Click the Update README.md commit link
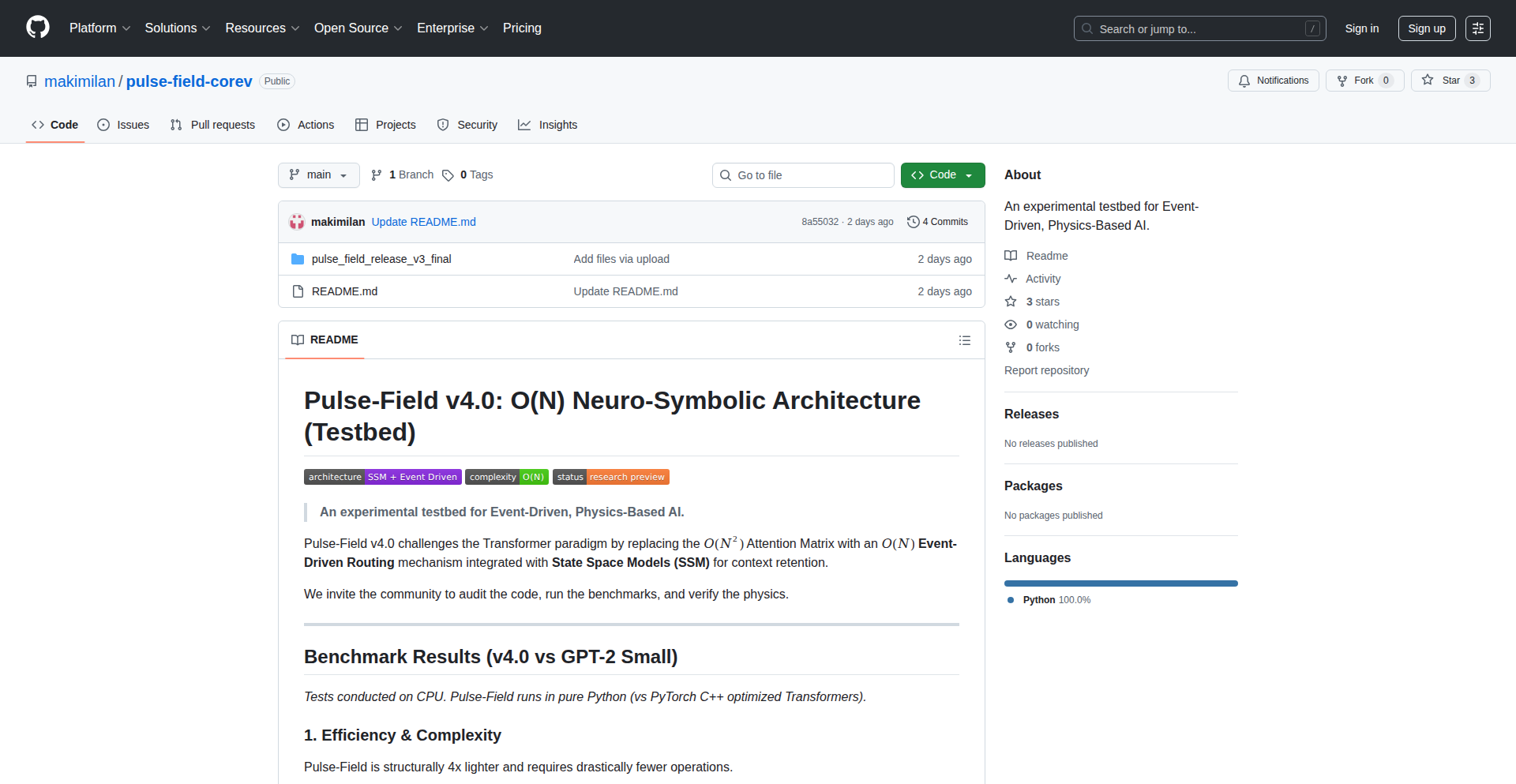 (x=423, y=222)
